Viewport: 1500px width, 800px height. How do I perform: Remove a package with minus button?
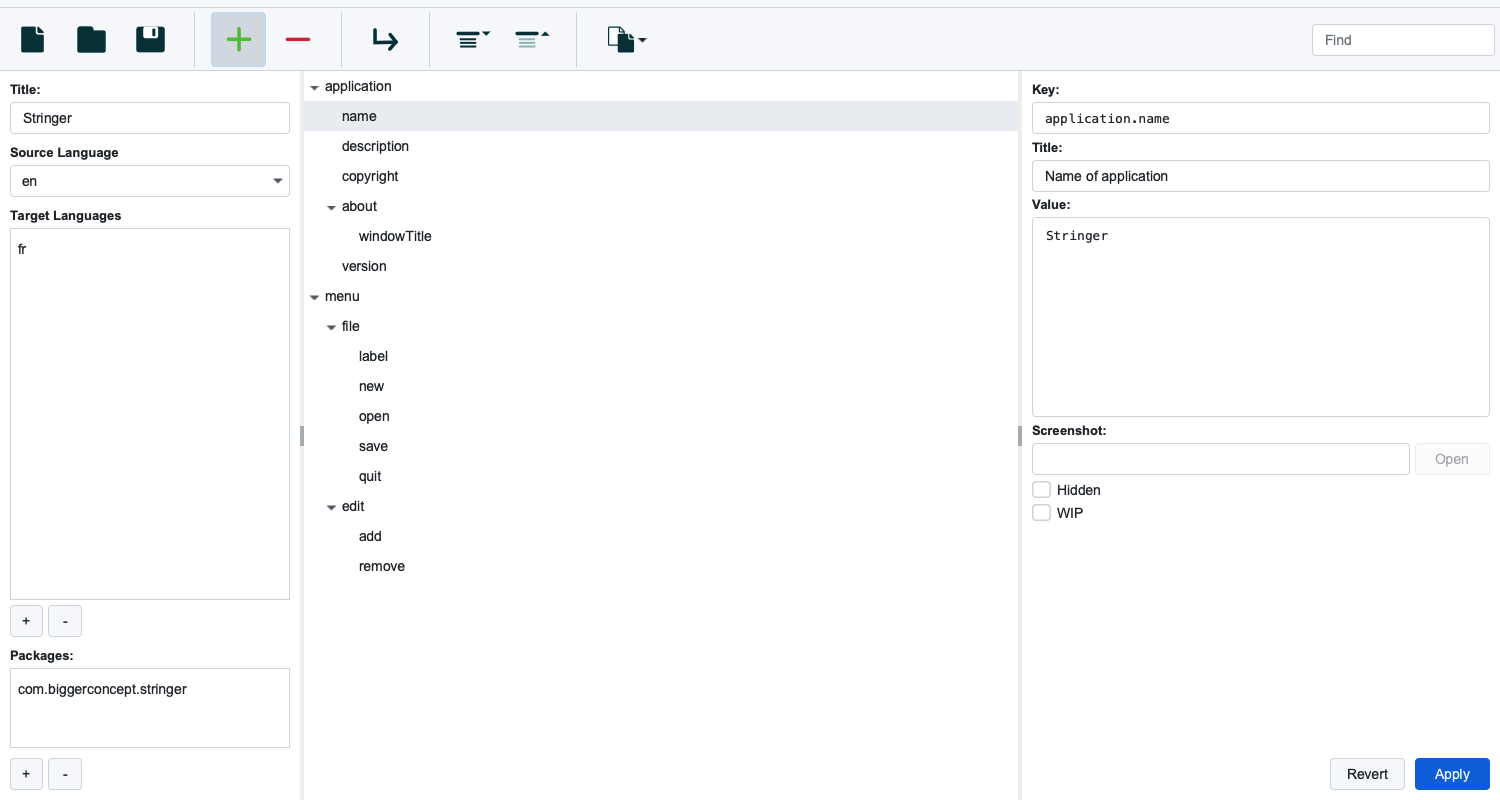pos(65,774)
